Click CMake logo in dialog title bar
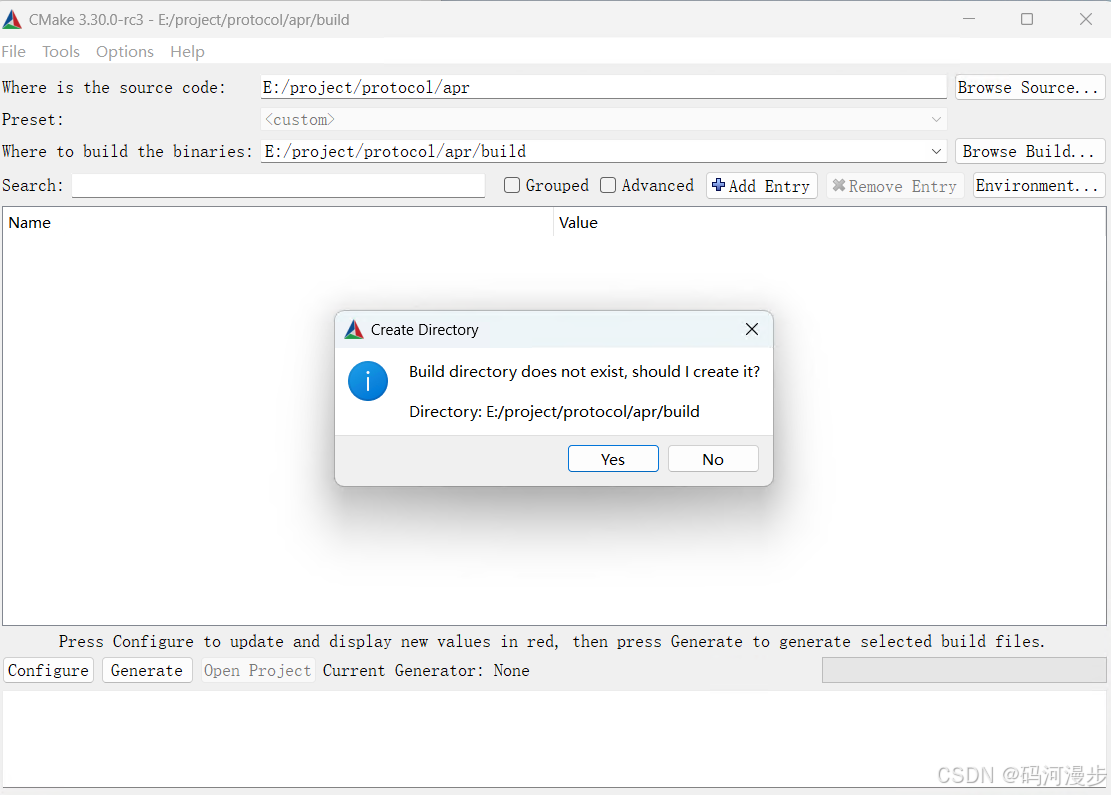This screenshot has height=795, width=1111. (354, 329)
